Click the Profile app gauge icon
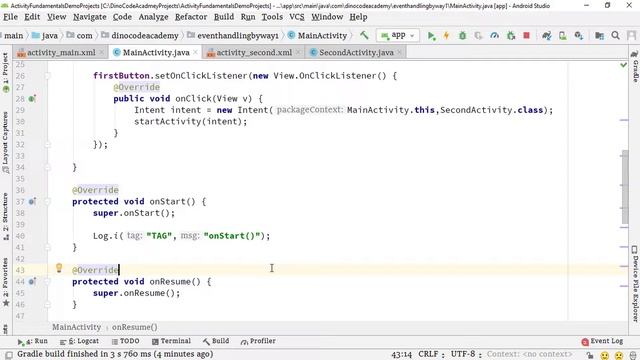 494,36
